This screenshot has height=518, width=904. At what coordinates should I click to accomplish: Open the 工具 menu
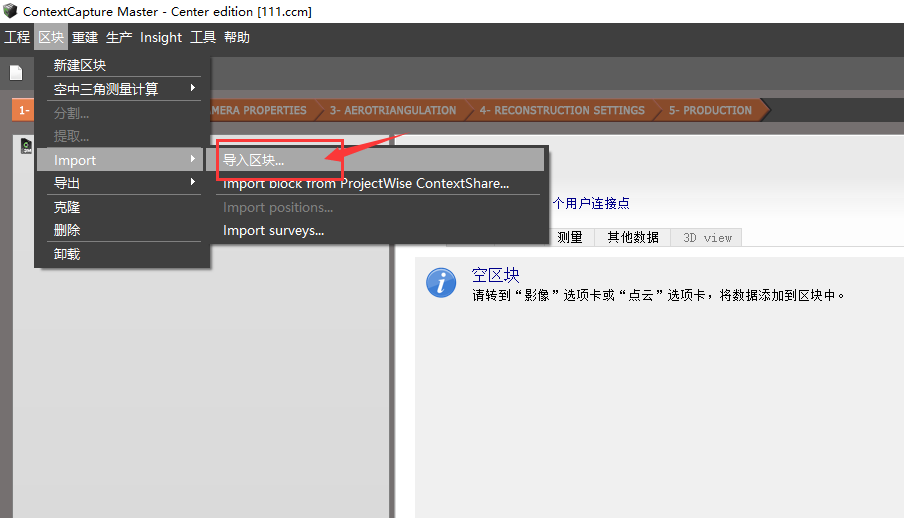(203, 37)
